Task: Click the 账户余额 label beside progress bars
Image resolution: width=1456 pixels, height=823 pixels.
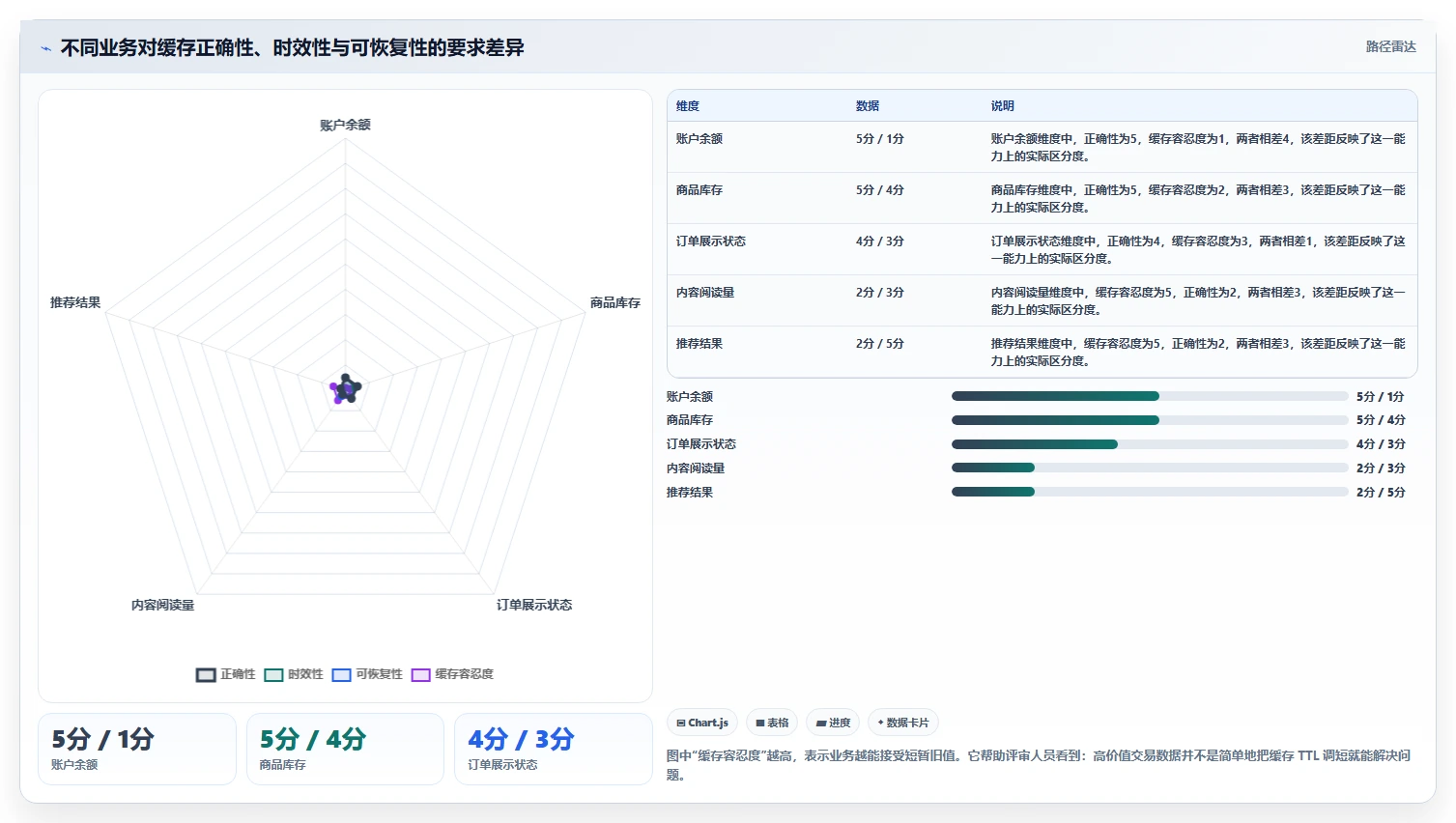Action: pyautogui.click(x=690, y=397)
